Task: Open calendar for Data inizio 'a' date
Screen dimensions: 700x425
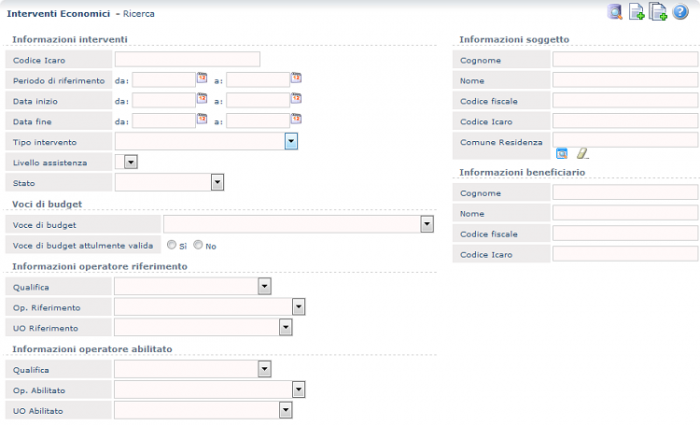Action: 296,98
